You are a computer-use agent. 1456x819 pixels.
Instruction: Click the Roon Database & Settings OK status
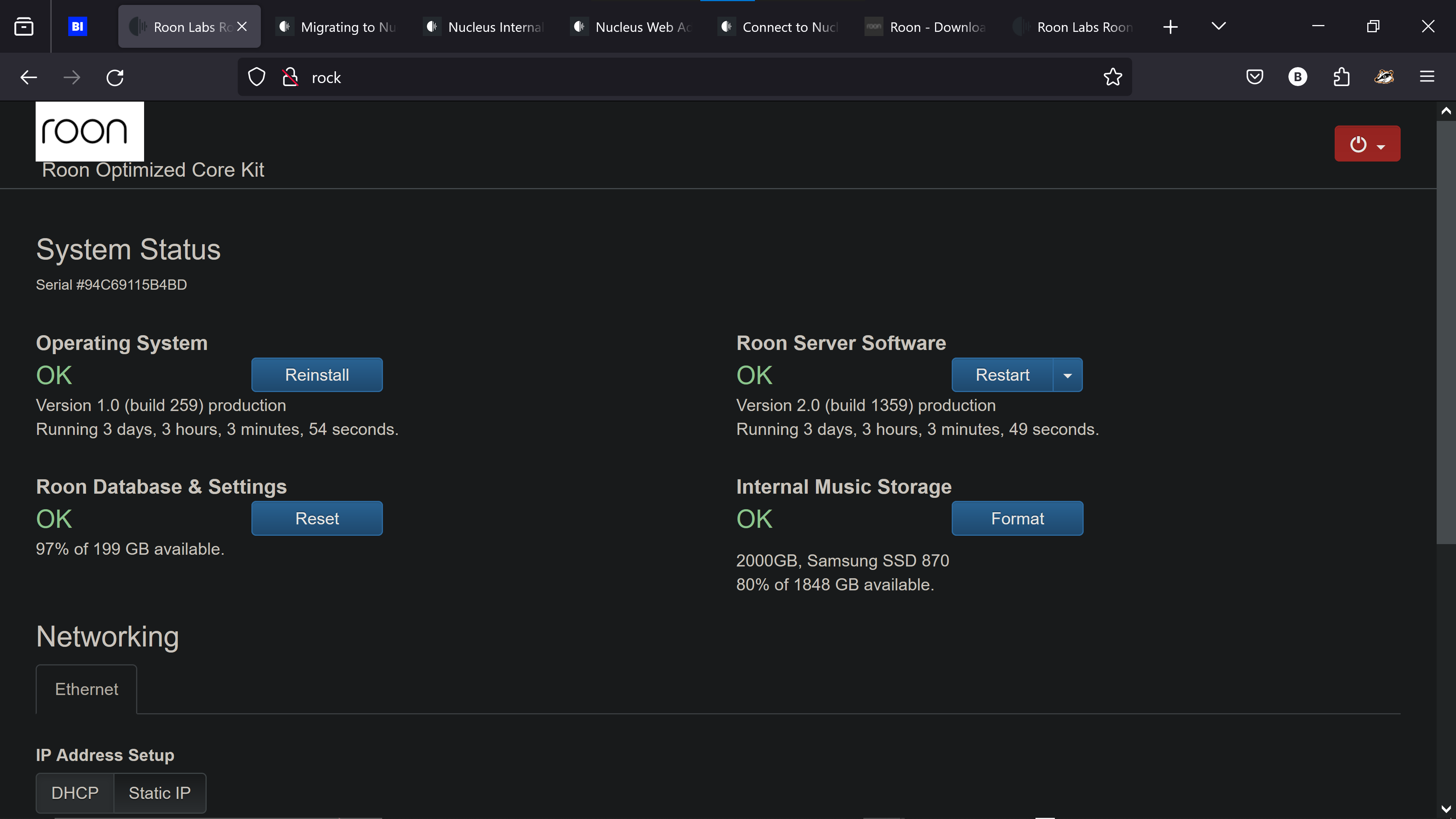(54, 519)
